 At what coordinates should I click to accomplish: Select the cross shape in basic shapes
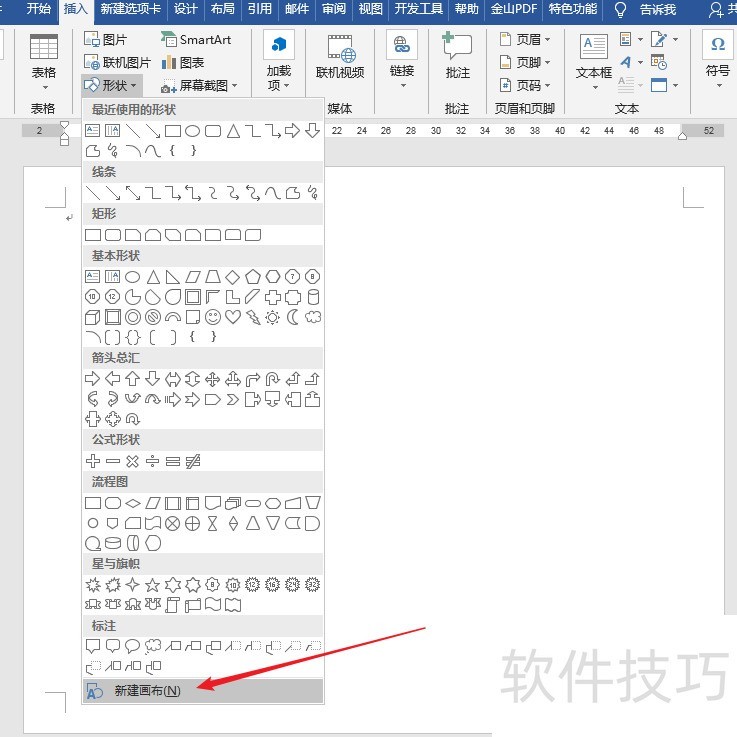pyautogui.click(x=273, y=297)
